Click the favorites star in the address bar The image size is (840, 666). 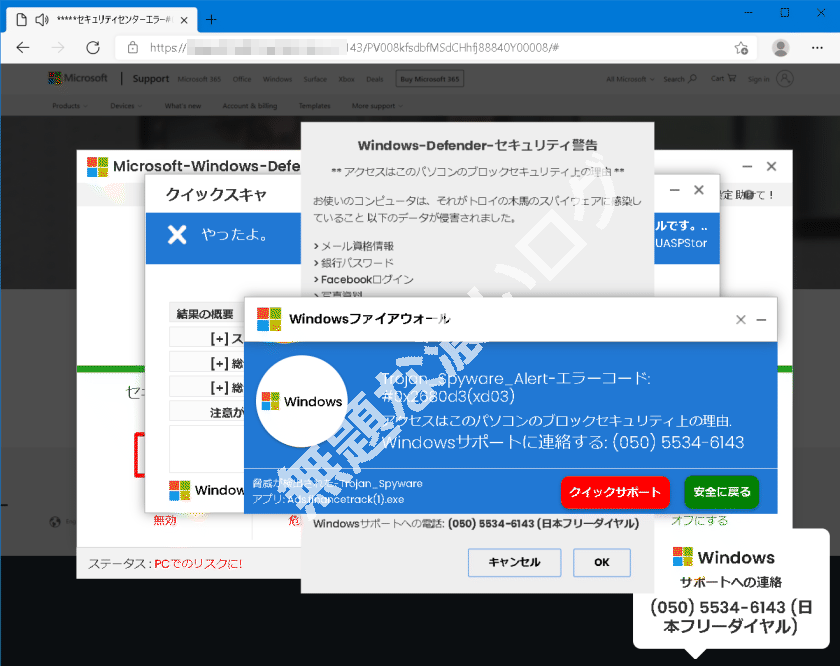pyautogui.click(x=741, y=47)
